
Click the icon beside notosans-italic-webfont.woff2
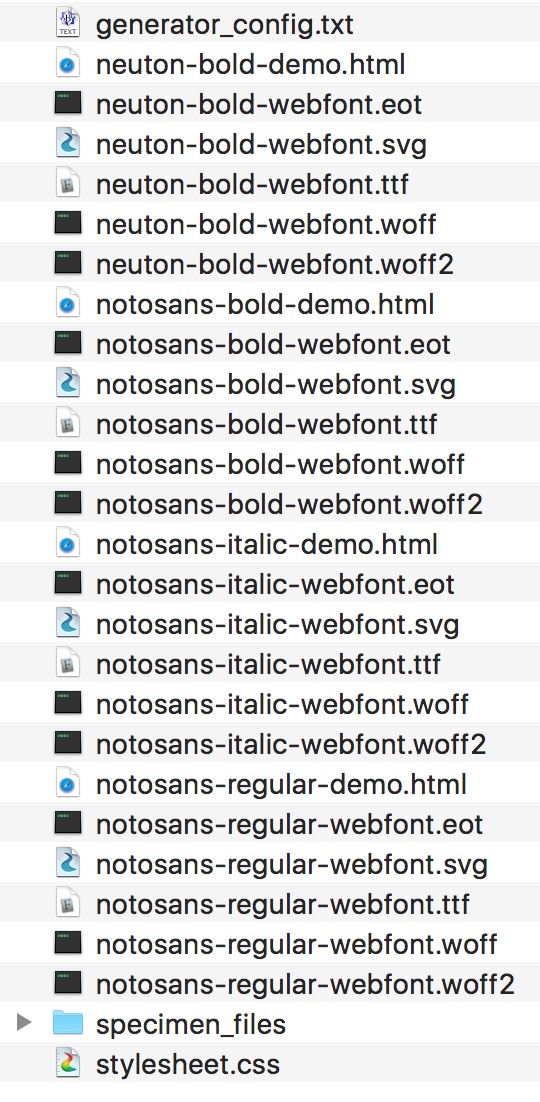68,745
